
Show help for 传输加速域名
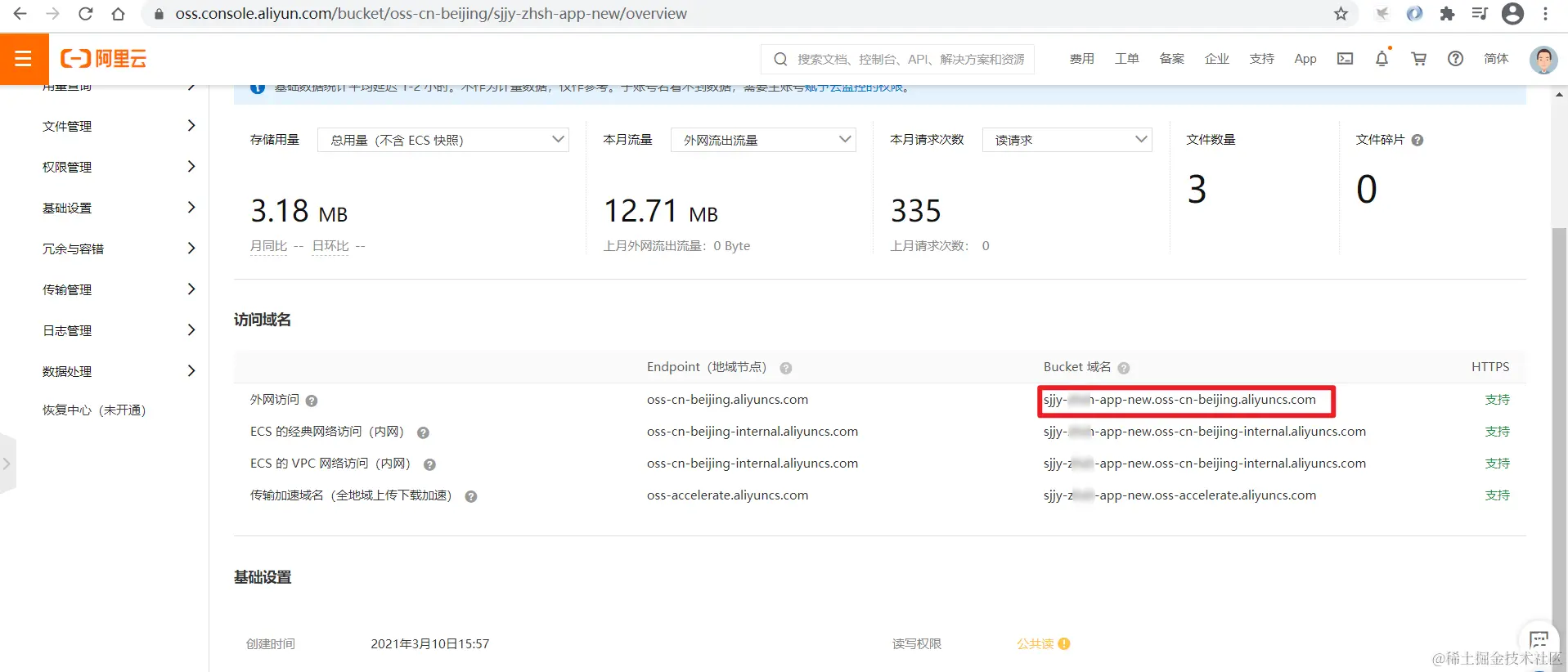471,496
